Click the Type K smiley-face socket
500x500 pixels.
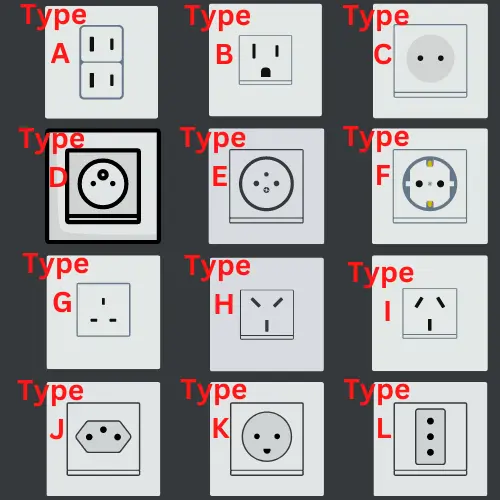(267, 439)
